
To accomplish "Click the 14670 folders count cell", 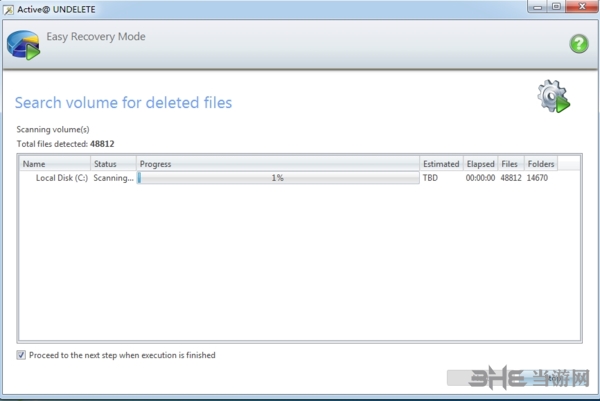I will [537, 178].
